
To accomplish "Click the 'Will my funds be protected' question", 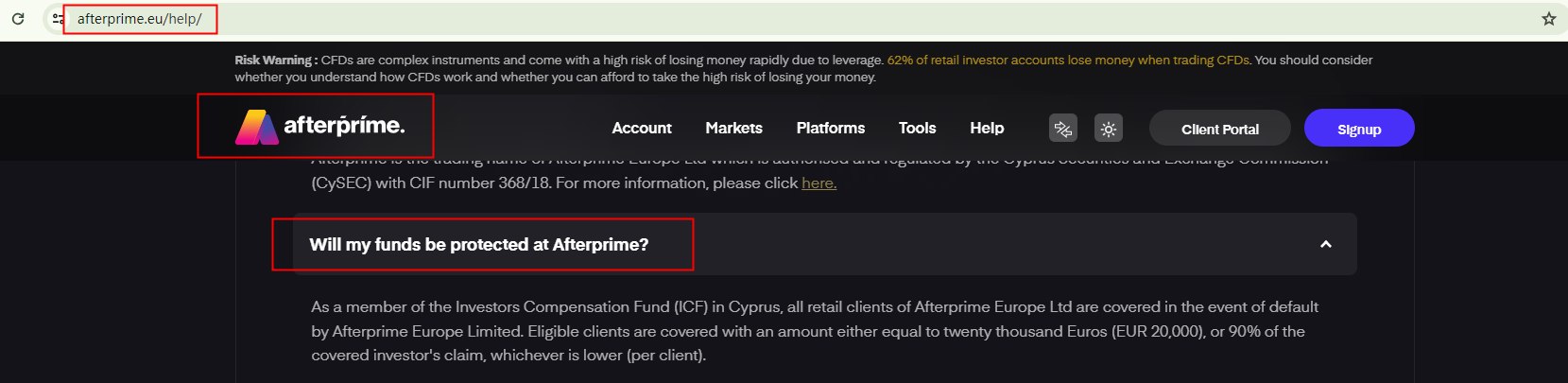I will (479, 245).
